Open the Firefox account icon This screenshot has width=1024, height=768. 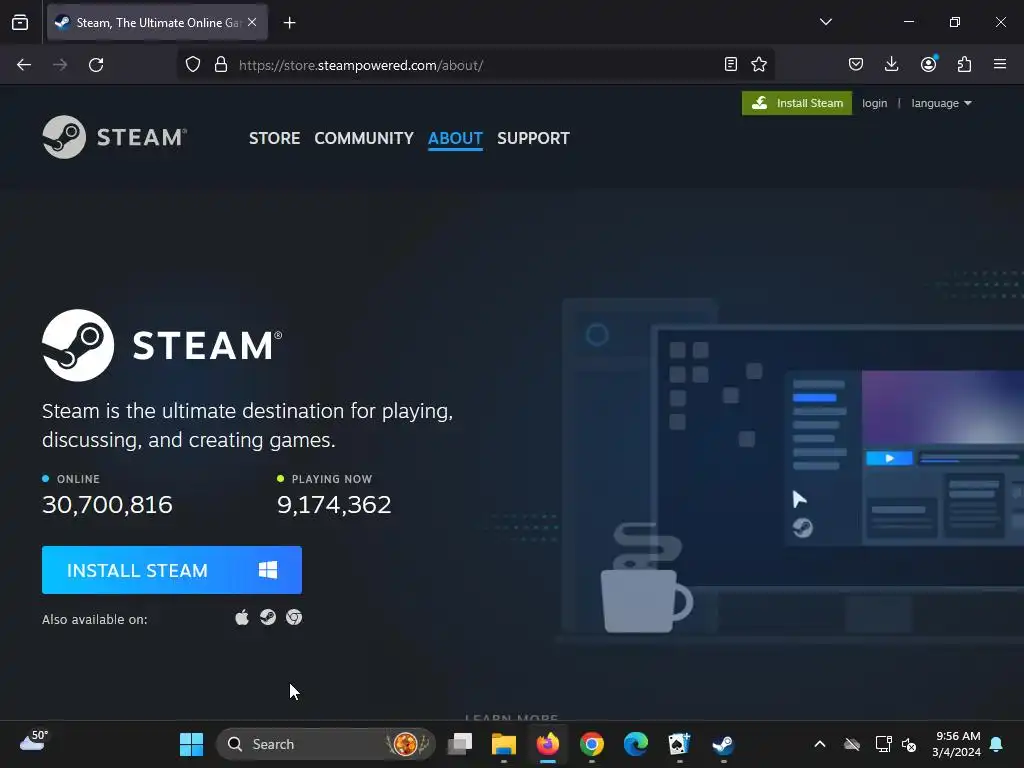pyautogui.click(x=928, y=64)
